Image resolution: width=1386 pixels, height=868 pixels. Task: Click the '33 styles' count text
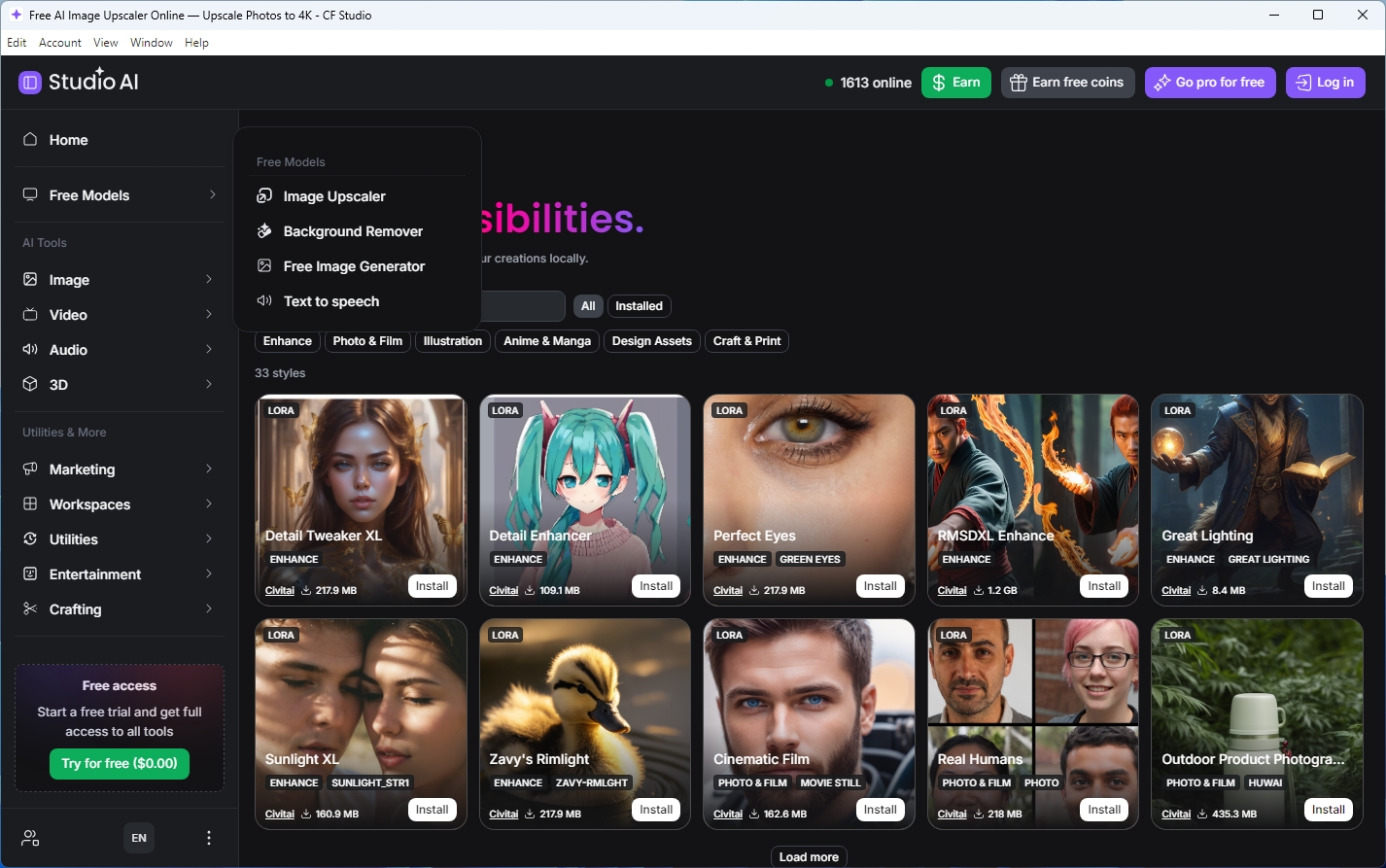click(280, 373)
